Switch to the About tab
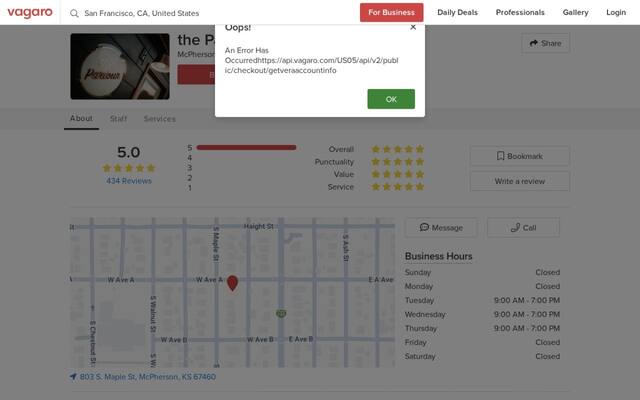The height and width of the screenshot is (400, 640). click(81, 118)
